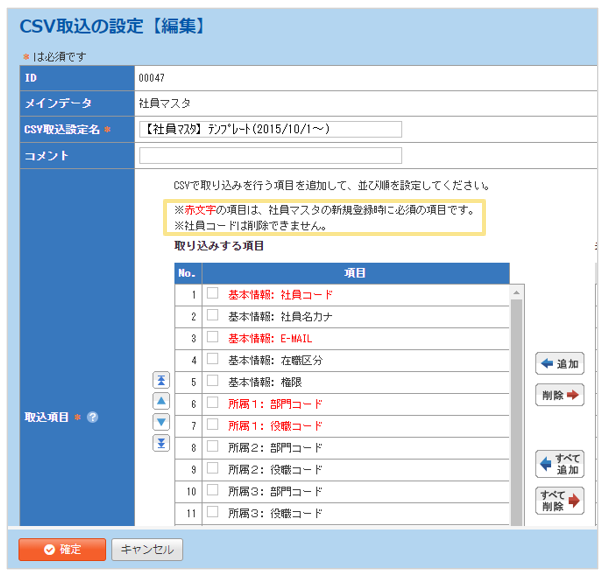Open the help icon beside 取込項目

[x=92, y=417]
